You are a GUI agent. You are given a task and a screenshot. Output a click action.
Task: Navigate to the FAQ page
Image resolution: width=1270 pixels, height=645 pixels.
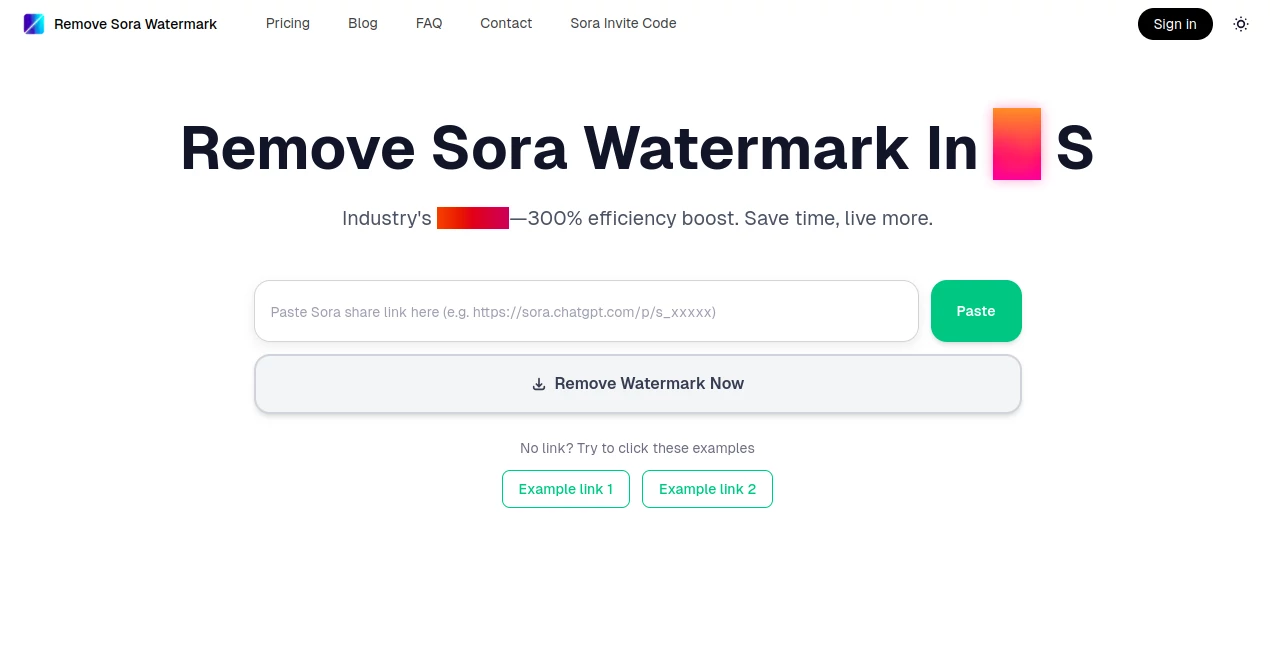click(428, 23)
